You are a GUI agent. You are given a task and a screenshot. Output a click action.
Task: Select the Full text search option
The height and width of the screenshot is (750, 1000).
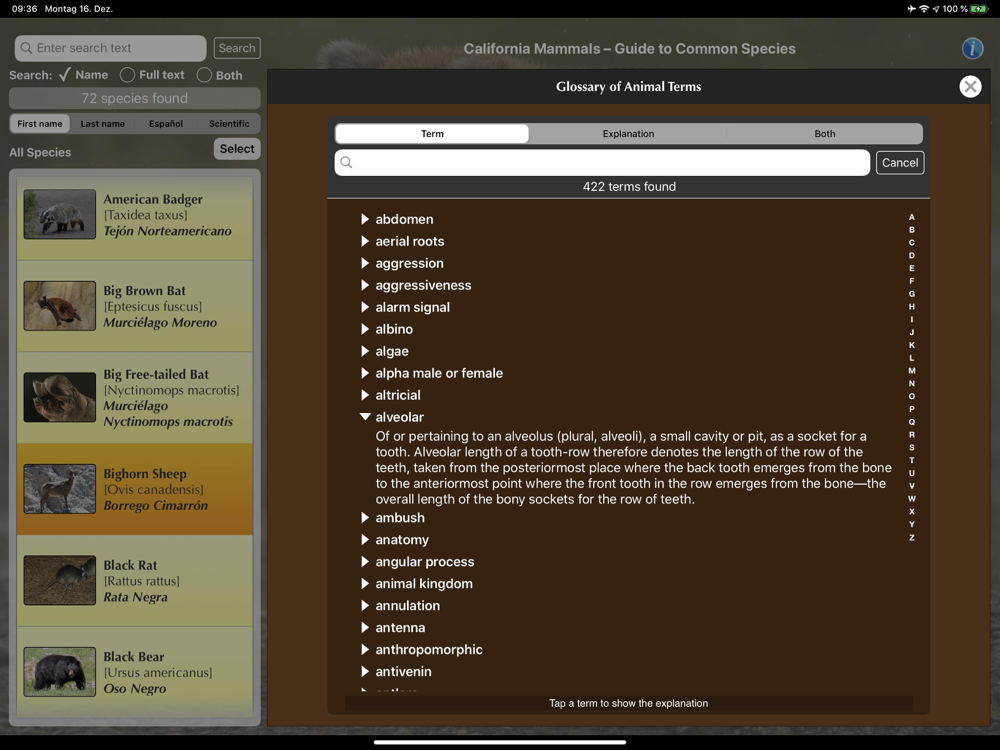pyautogui.click(x=152, y=75)
